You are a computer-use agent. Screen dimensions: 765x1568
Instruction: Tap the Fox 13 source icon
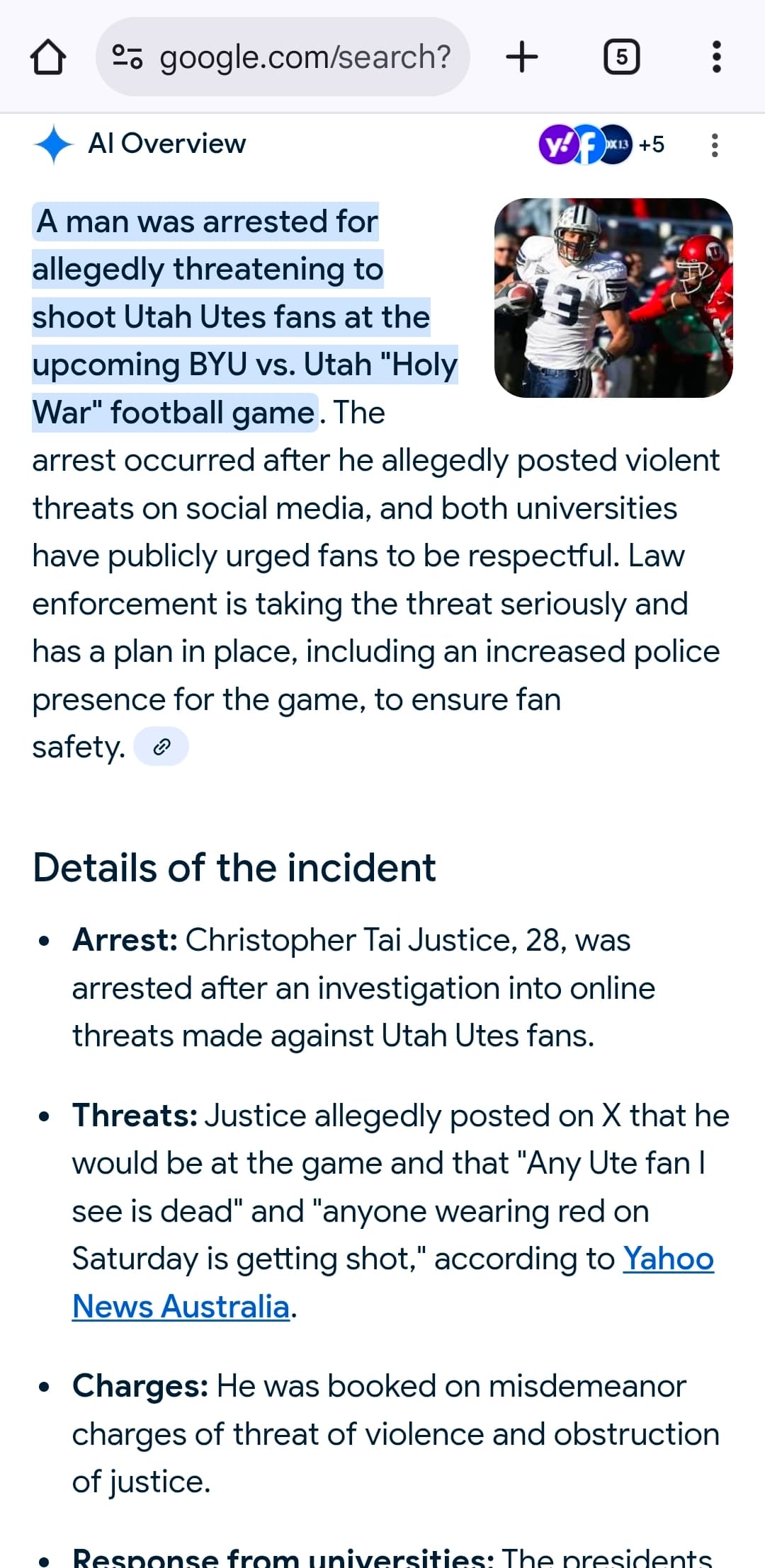point(618,144)
